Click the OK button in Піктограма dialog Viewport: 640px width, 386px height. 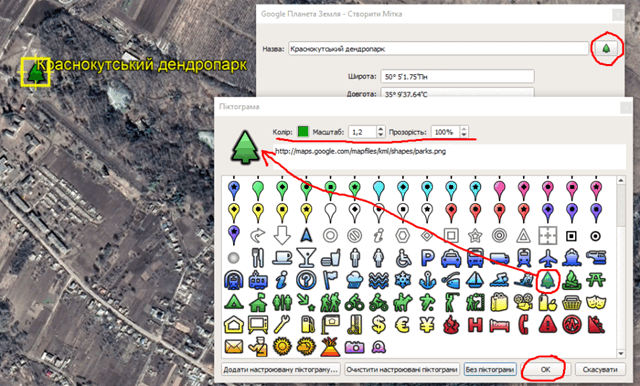pos(545,370)
